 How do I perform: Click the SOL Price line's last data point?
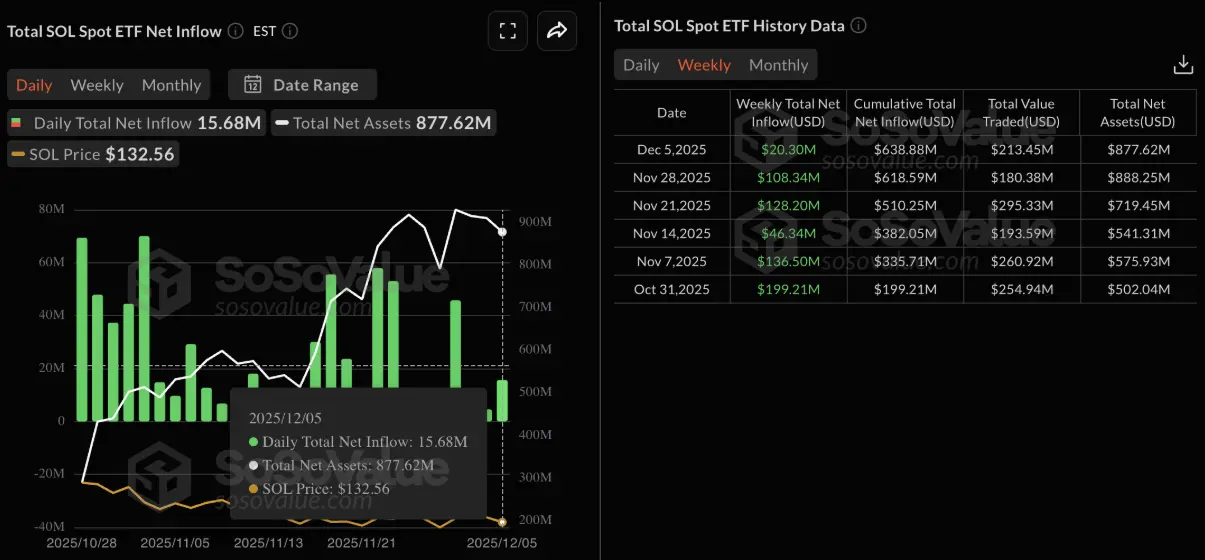point(502,522)
